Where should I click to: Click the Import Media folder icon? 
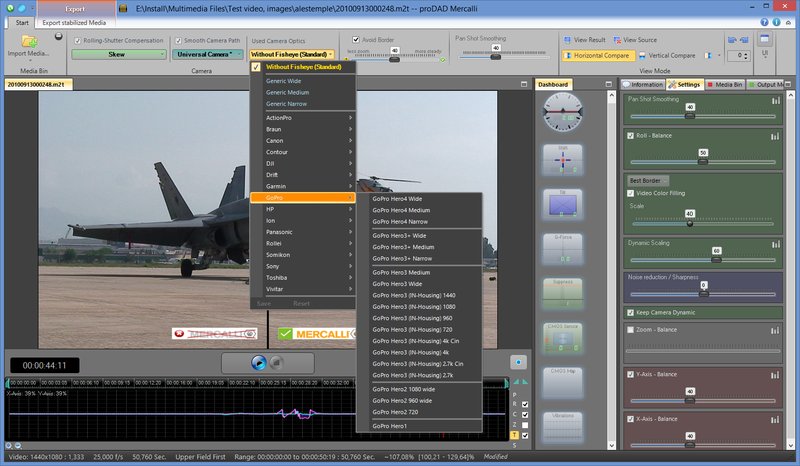tap(29, 41)
